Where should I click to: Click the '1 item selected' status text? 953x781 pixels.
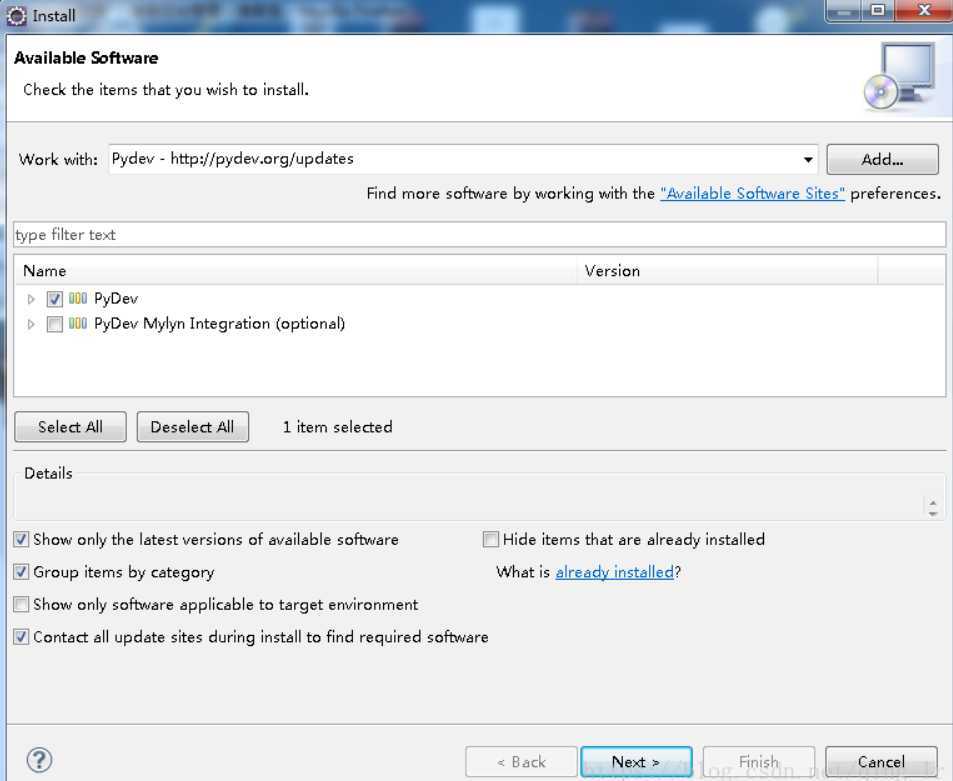pyautogui.click(x=337, y=427)
